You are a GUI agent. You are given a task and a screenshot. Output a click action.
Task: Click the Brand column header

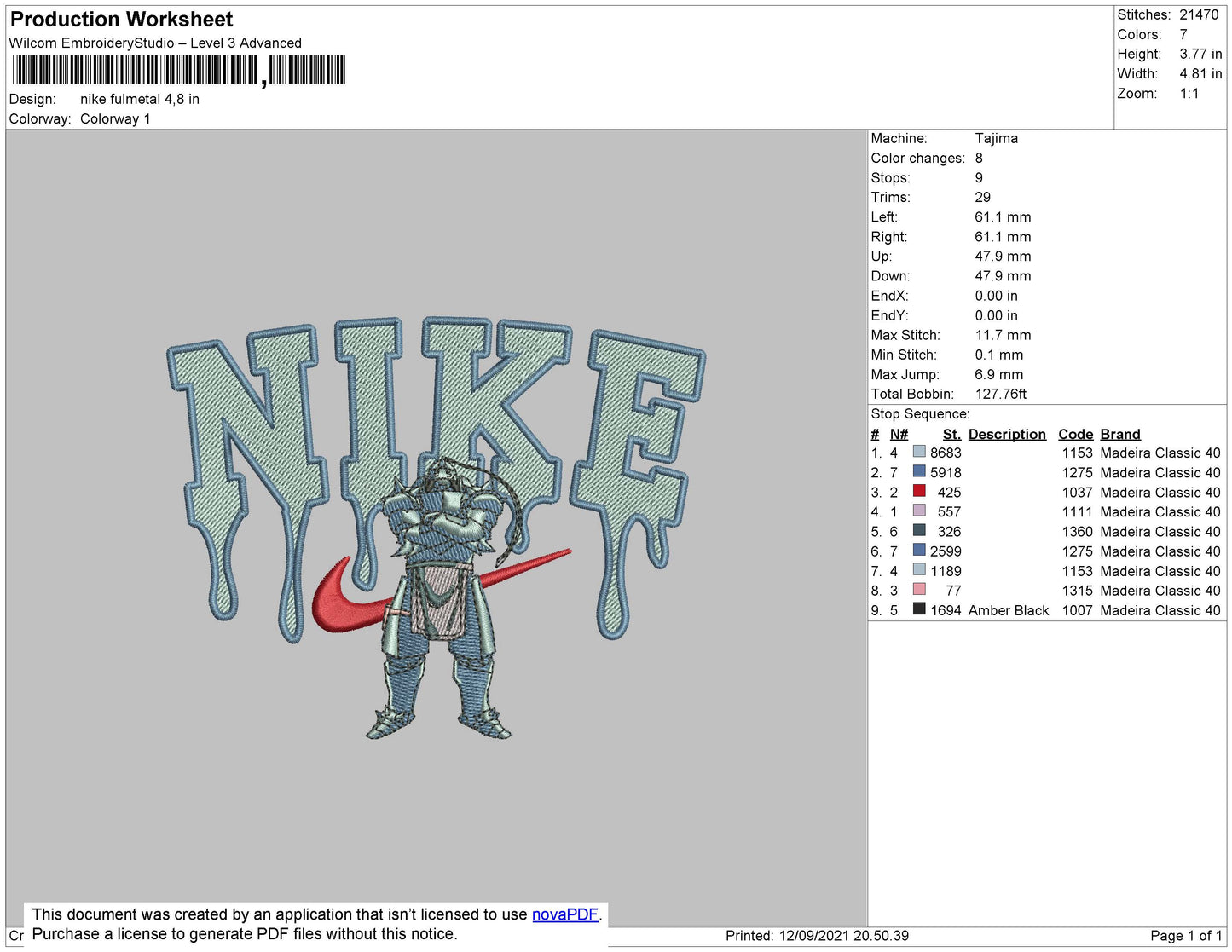point(1119,434)
